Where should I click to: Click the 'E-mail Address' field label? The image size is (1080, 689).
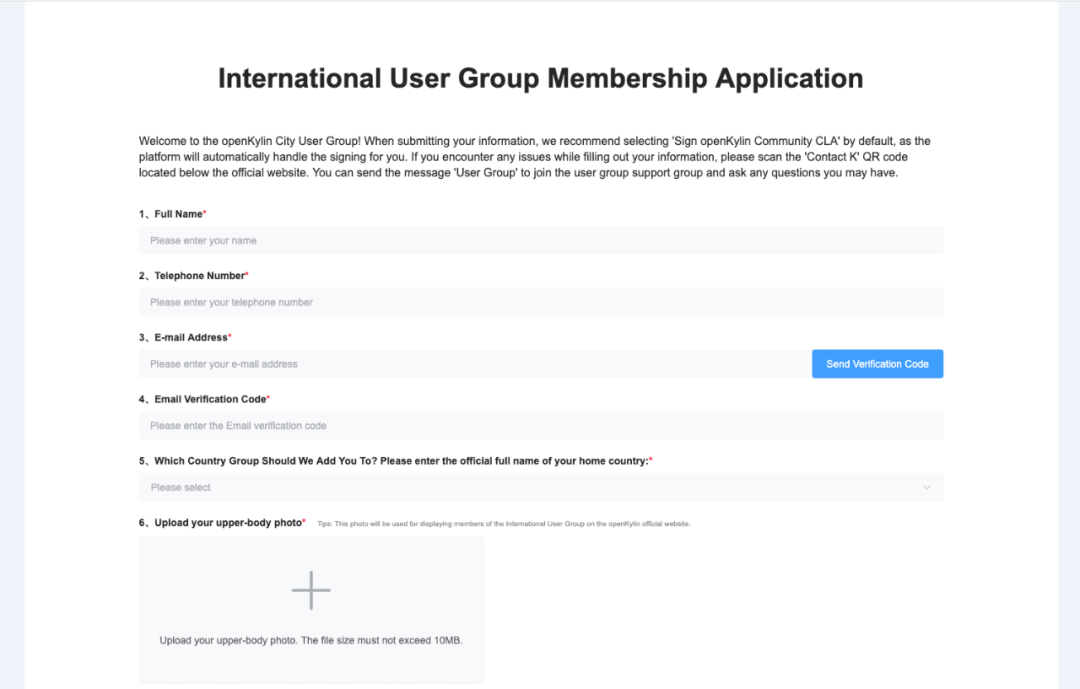click(190, 338)
